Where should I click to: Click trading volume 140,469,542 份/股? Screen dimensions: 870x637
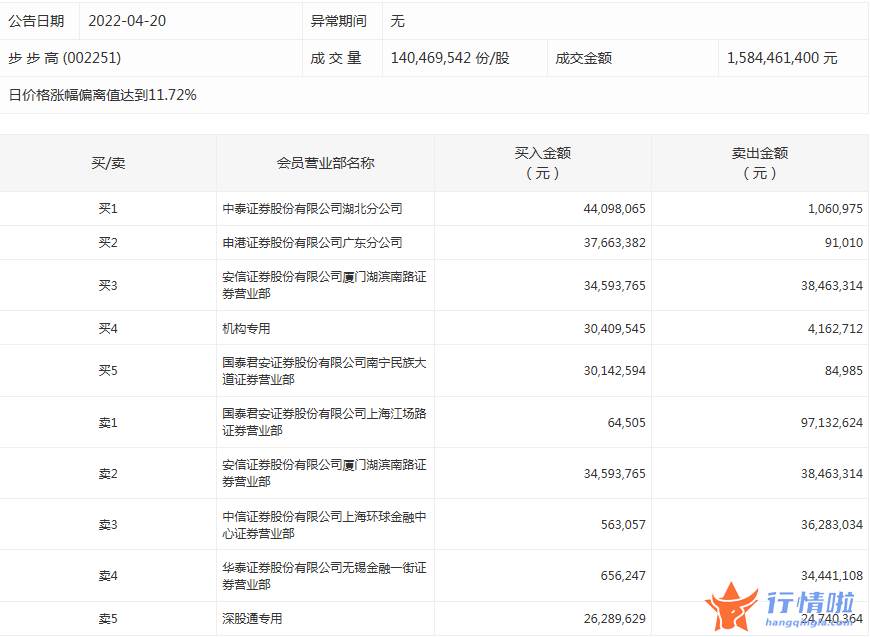click(450, 58)
